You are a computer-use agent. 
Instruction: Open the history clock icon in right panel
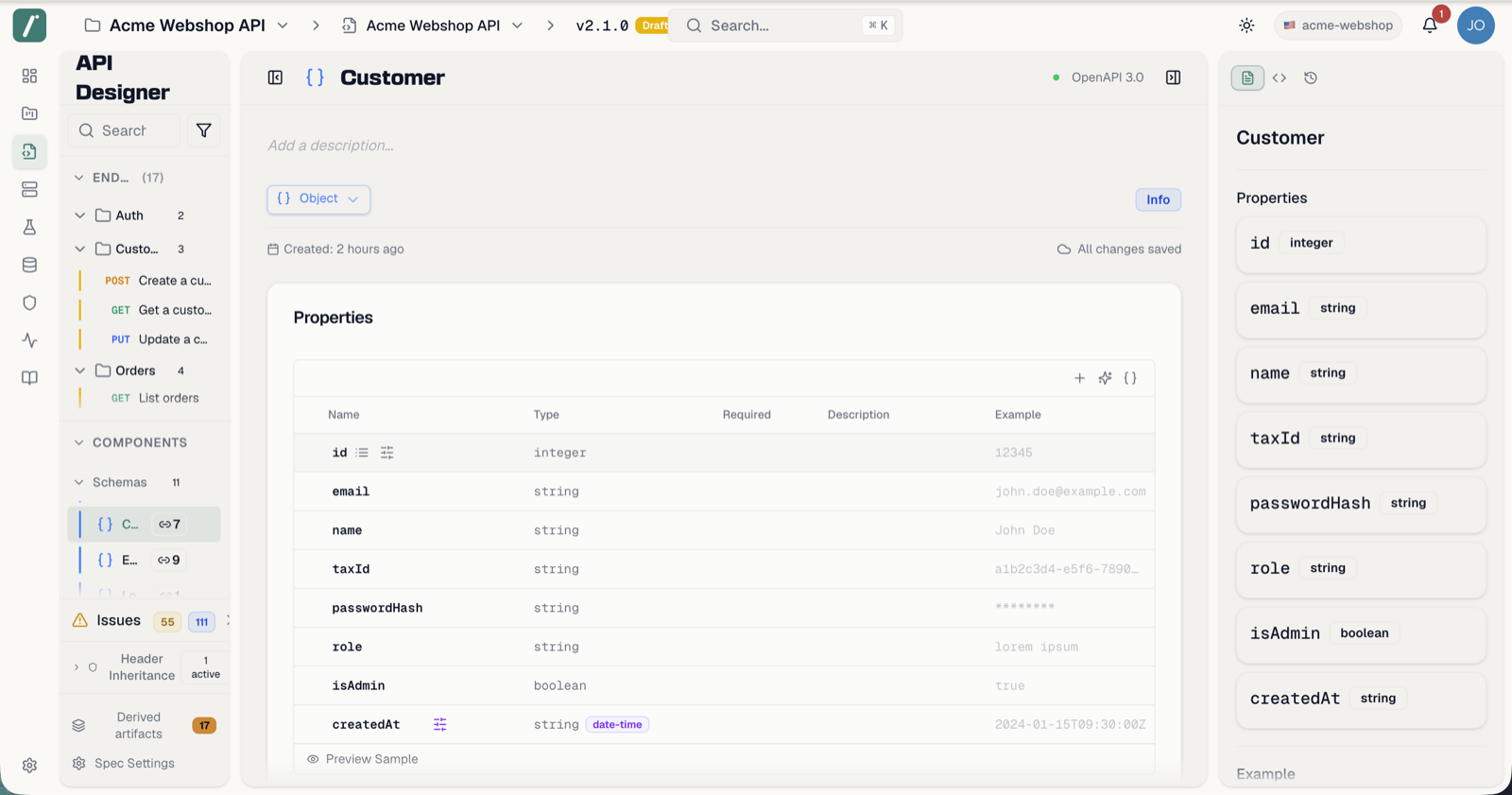click(1311, 78)
